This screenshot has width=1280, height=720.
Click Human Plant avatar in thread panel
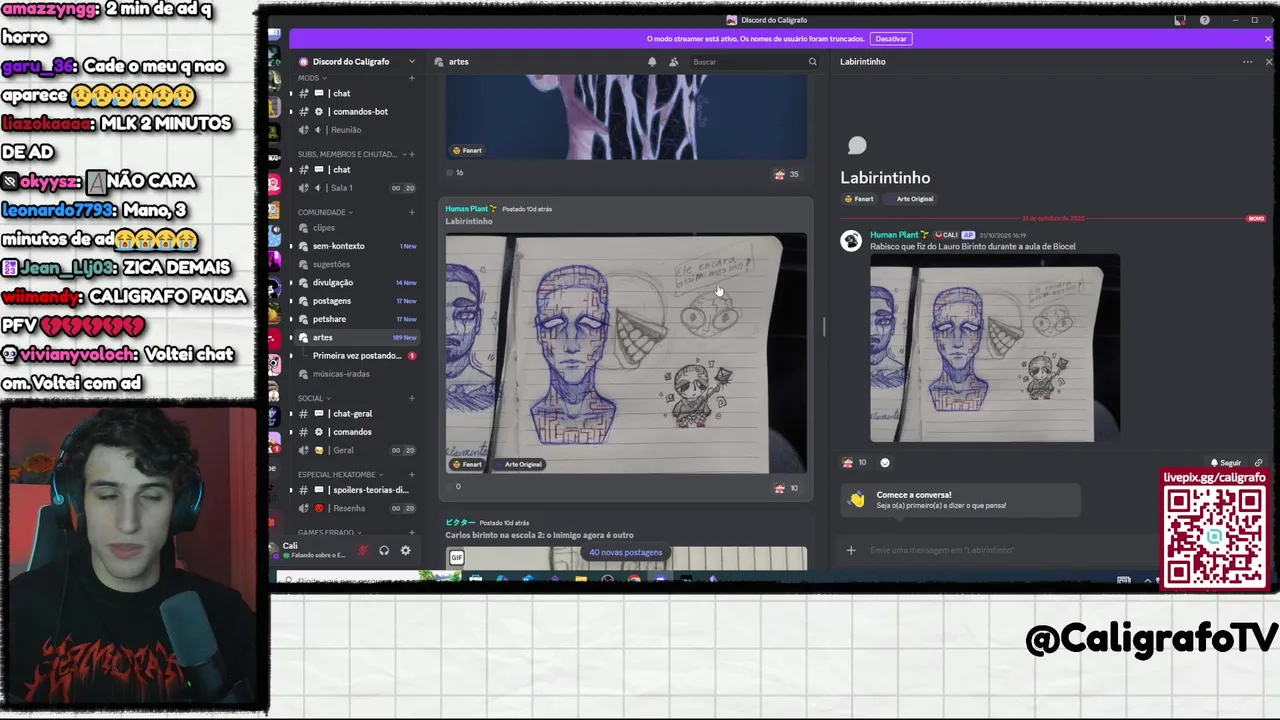[851, 241]
